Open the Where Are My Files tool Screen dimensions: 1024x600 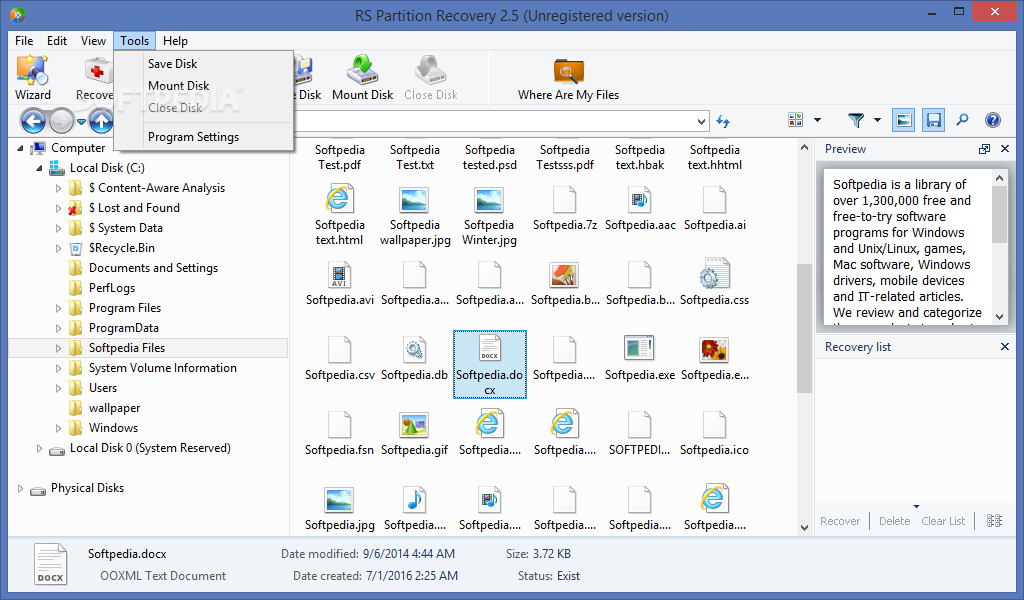(x=568, y=77)
